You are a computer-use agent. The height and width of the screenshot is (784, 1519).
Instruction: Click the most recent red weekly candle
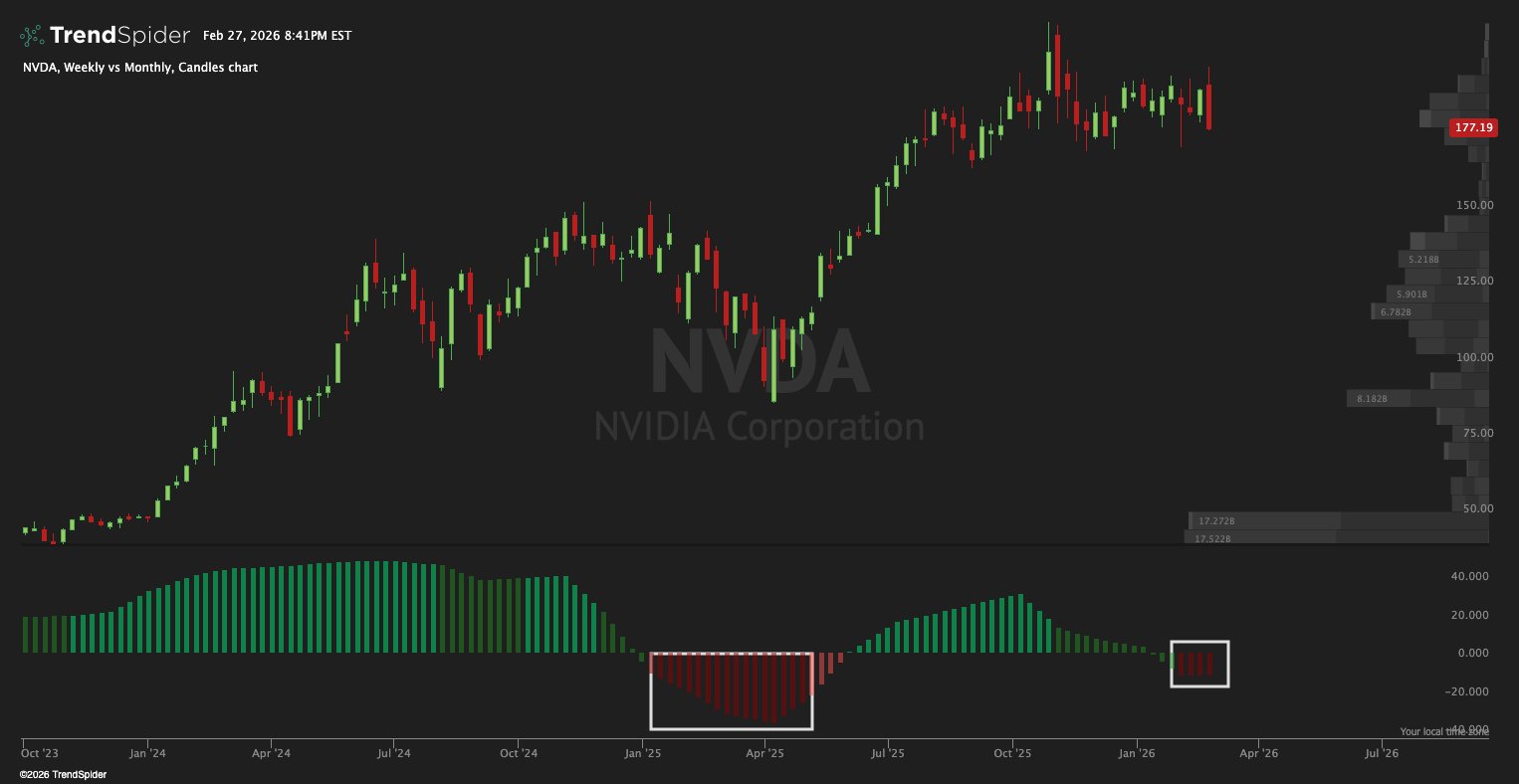(1208, 106)
